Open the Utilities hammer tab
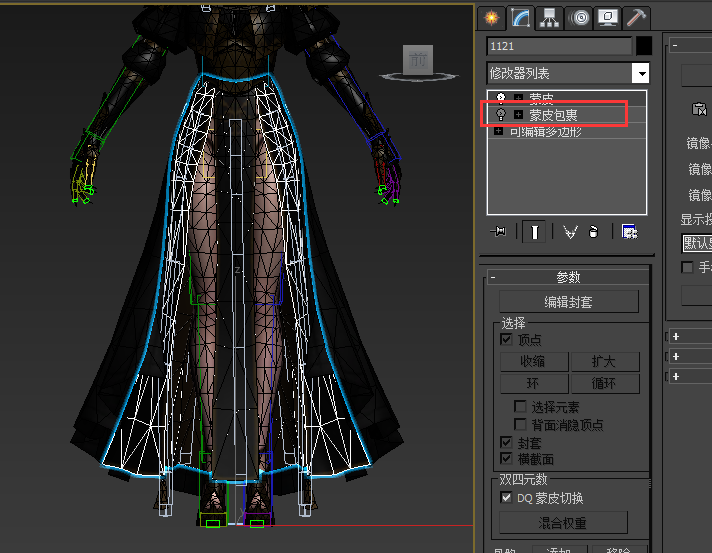 pyautogui.click(x=637, y=18)
